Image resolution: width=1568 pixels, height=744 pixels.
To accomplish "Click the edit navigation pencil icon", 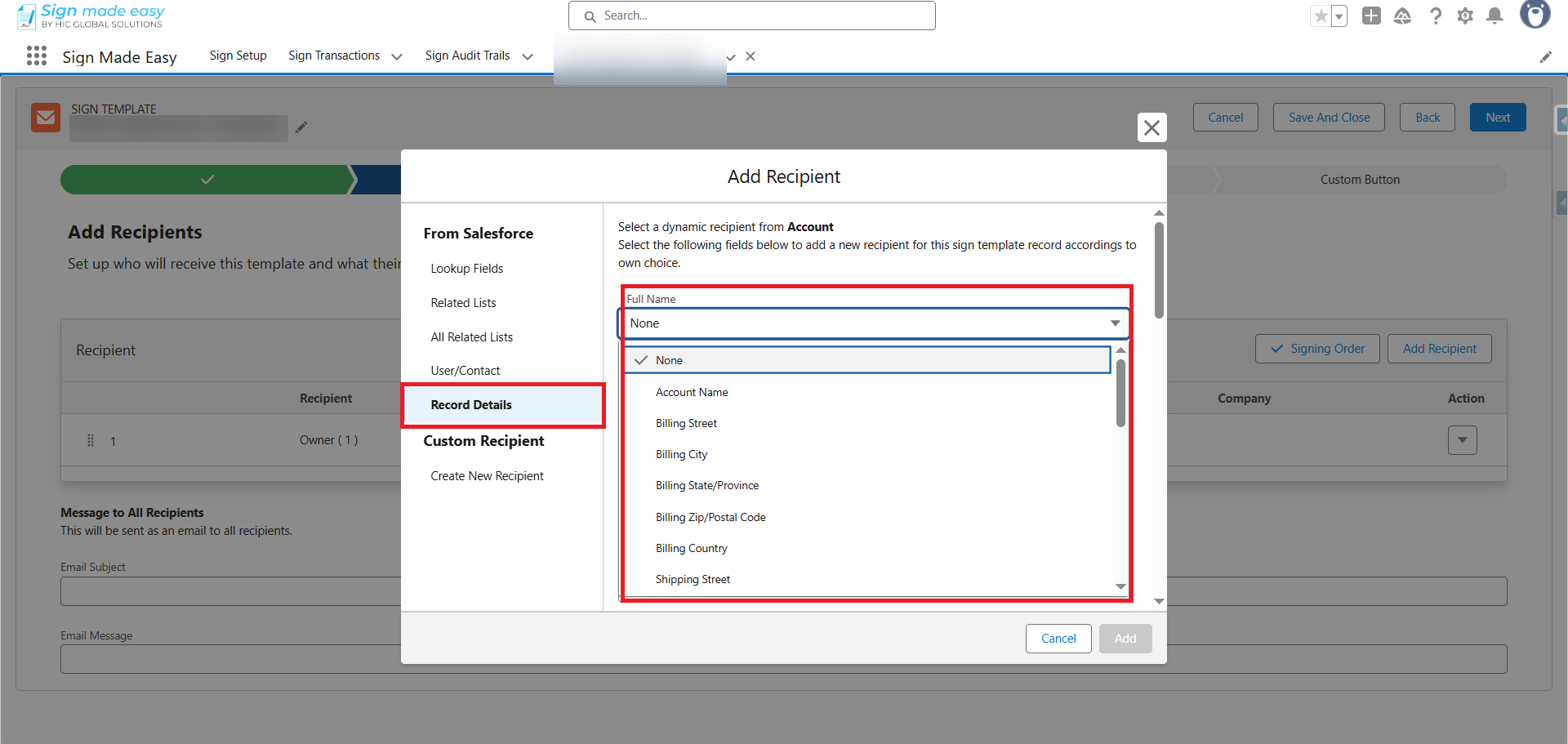I will pos(1545,56).
